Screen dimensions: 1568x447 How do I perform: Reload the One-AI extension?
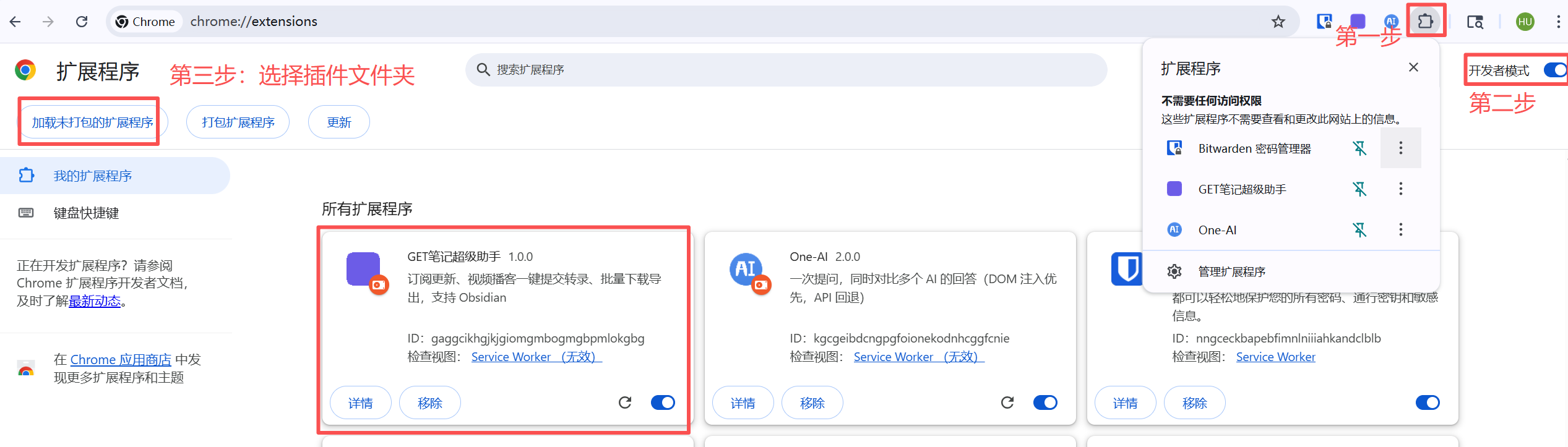(x=1007, y=402)
